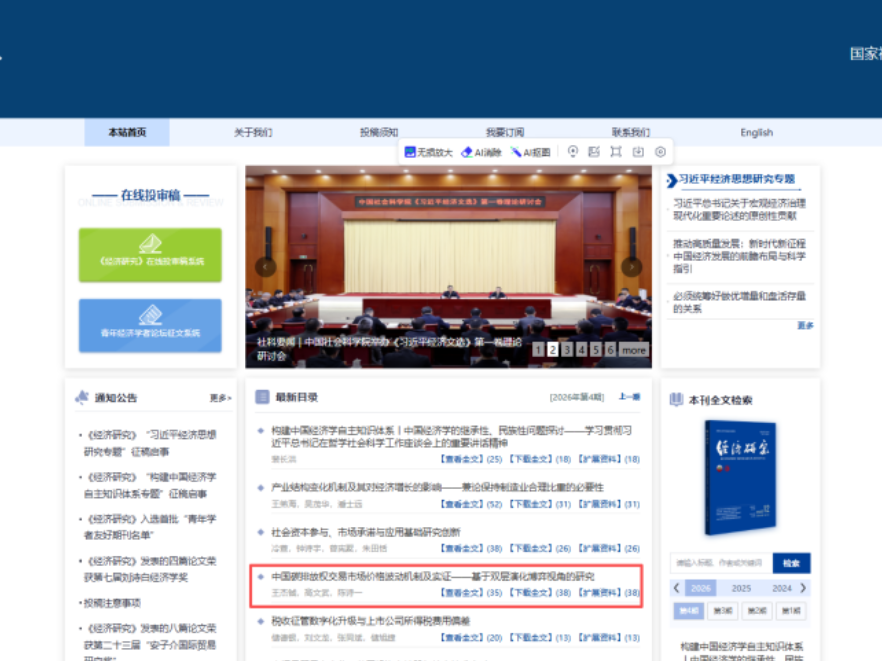Go to carousel slide 5
The height and width of the screenshot is (661, 882).
[x=596, y=350]
